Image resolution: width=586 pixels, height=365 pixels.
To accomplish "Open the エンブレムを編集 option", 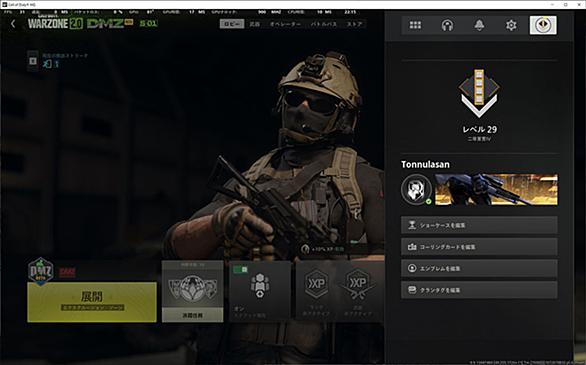I will click(479, 268).
